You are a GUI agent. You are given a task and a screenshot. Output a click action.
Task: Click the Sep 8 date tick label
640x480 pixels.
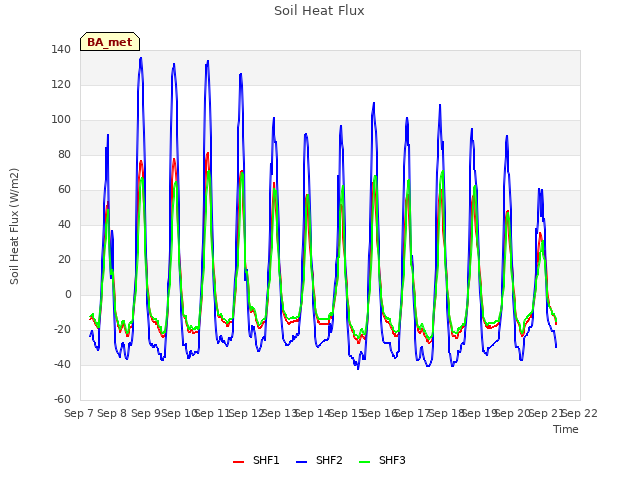[112, 413]
